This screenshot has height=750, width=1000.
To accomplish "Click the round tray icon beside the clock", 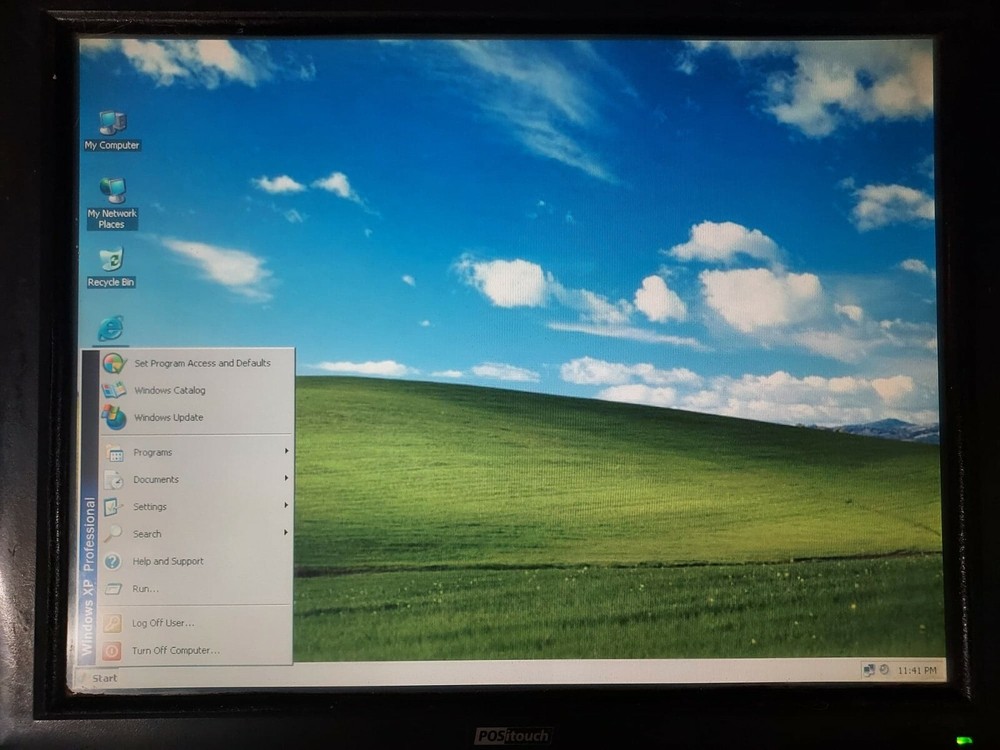I will click(x=884, y=670).
